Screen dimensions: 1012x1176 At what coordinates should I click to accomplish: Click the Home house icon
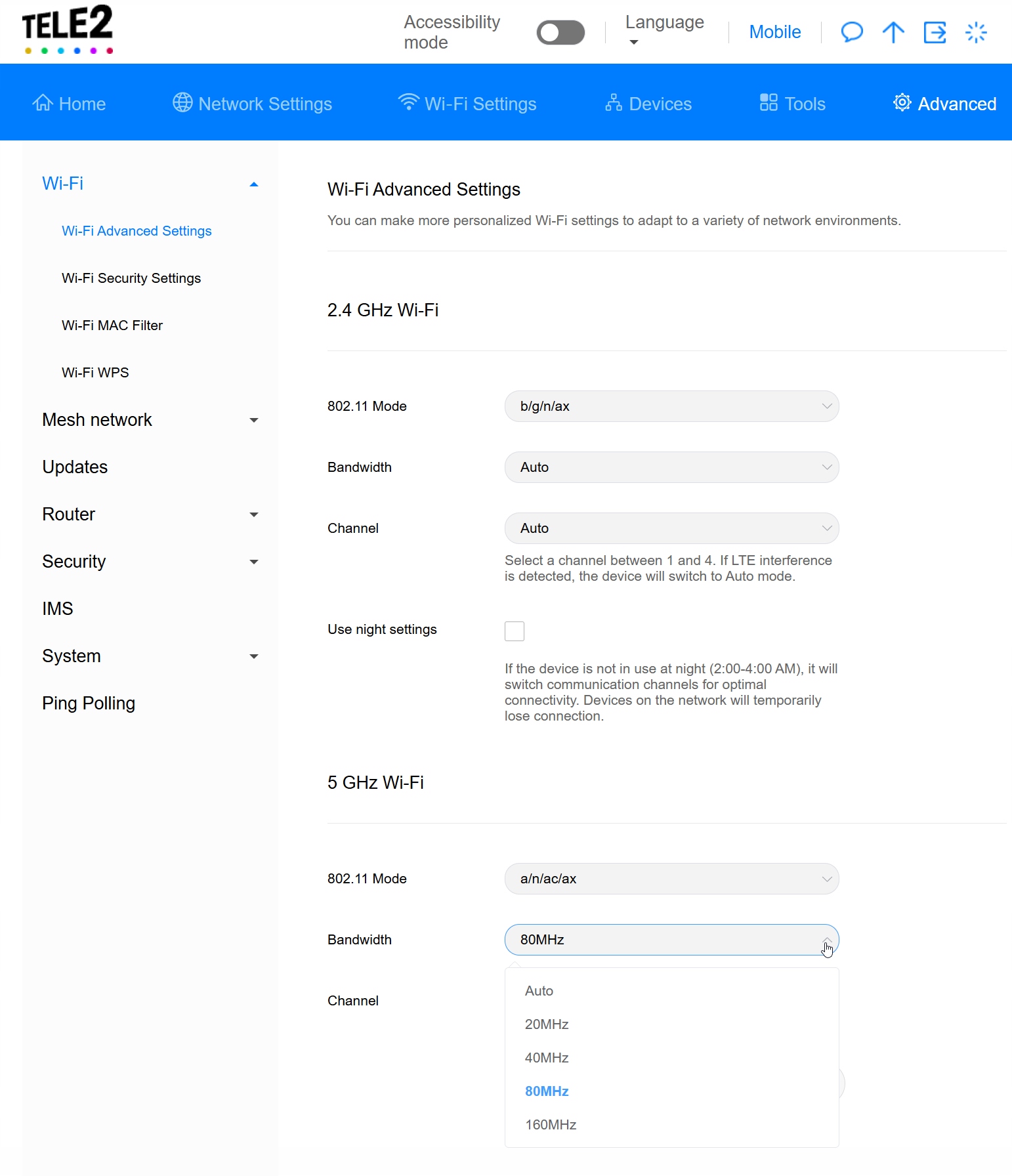pos(43,103)
